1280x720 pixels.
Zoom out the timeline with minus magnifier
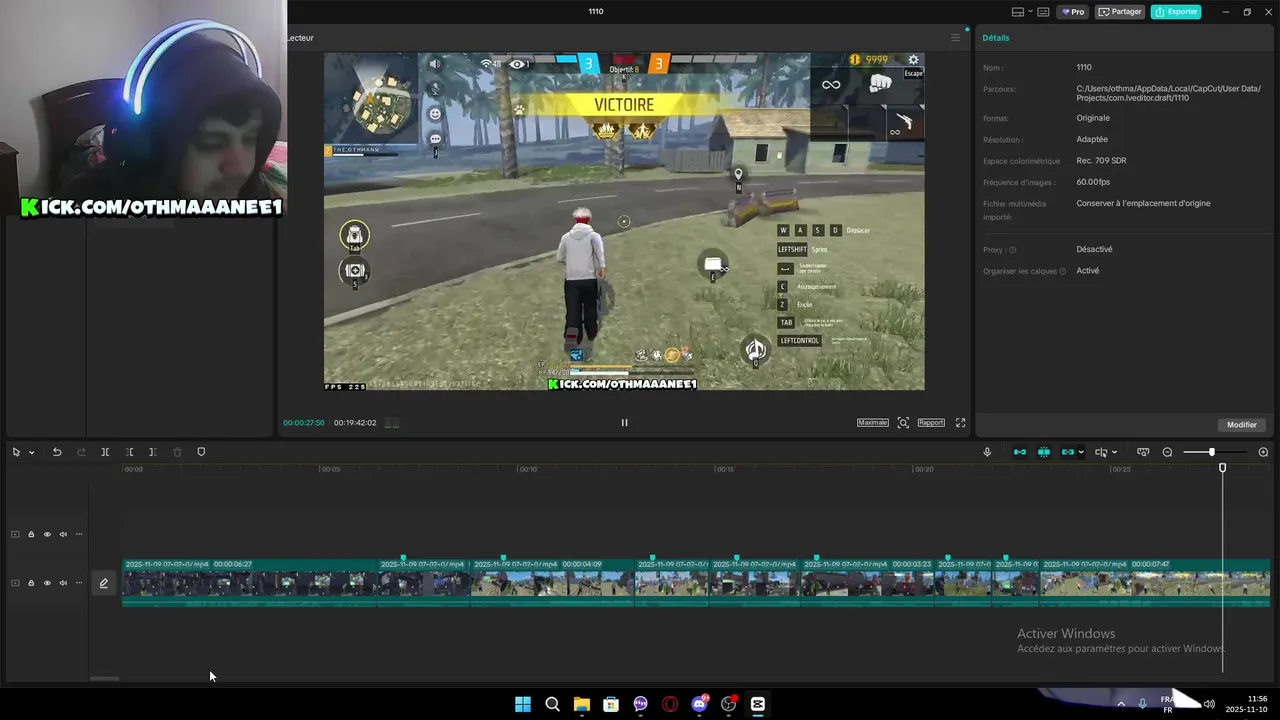1167,452
